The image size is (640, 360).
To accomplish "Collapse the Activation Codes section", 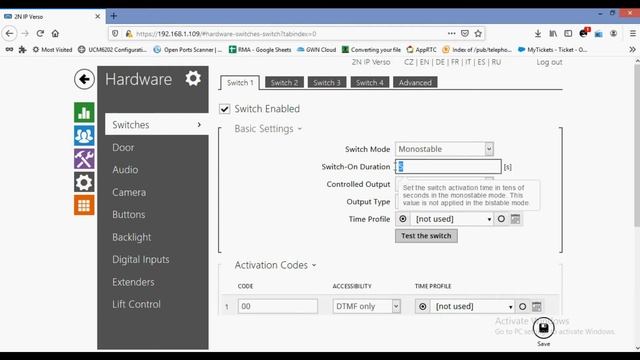I will click(x=275, y=265).
